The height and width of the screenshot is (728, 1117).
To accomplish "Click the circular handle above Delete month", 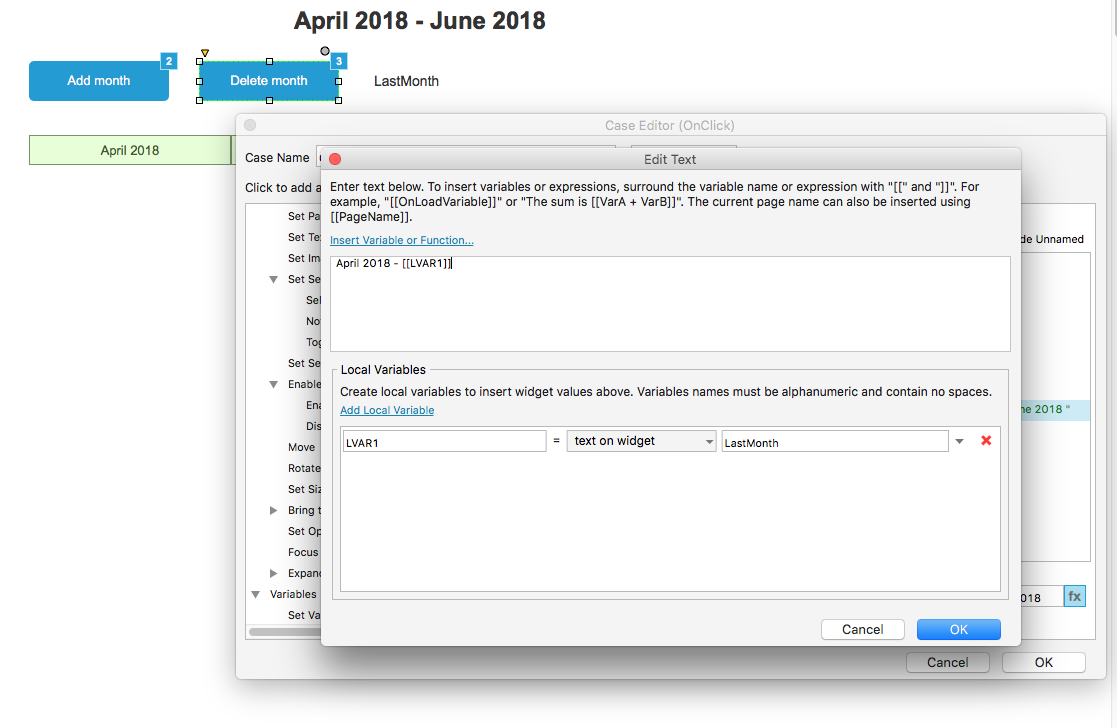I will tap(325, 51).
